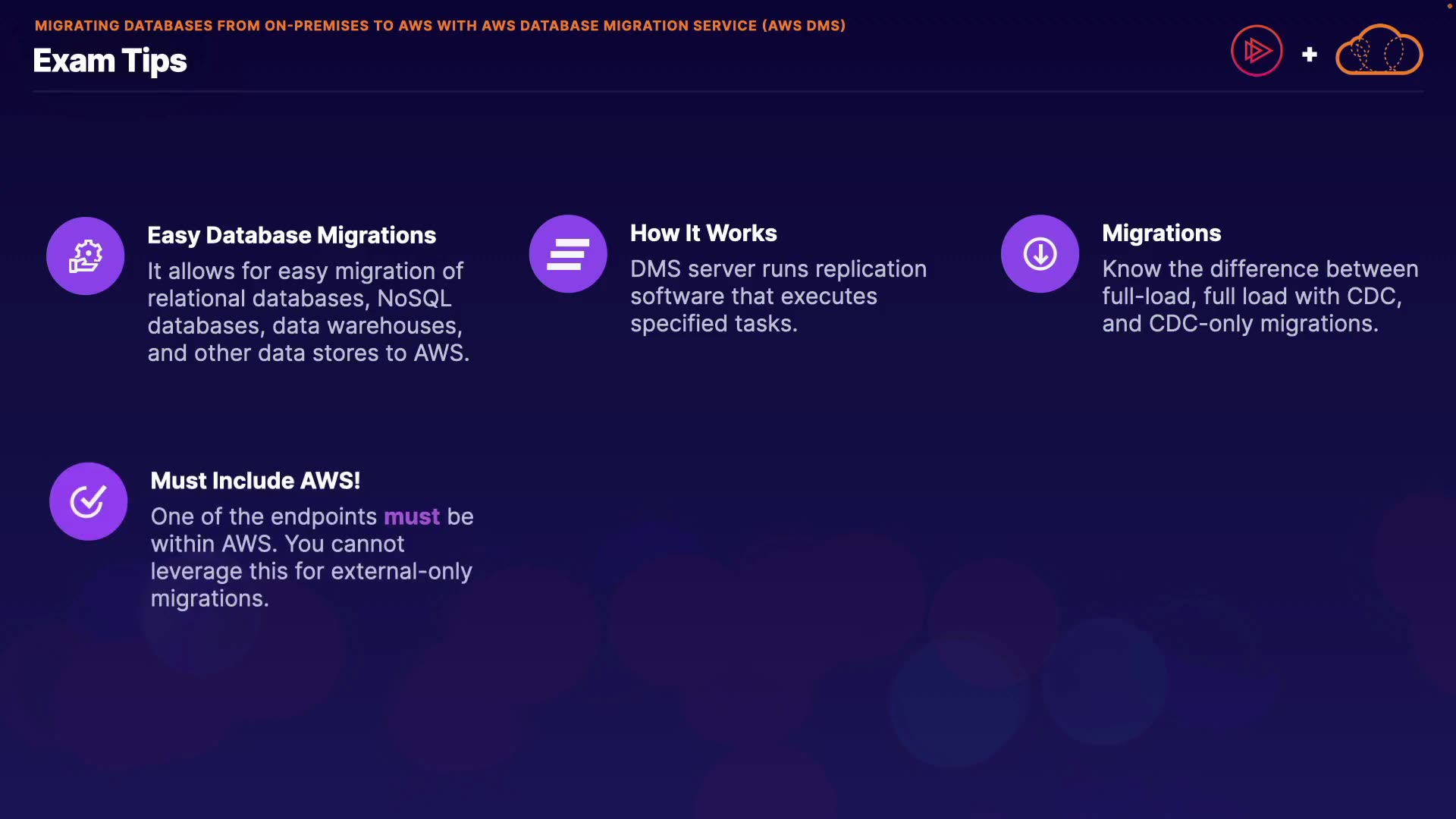Click the orange cloud guru logo
Screen dimensions: 1456x819
(1379, 51)
